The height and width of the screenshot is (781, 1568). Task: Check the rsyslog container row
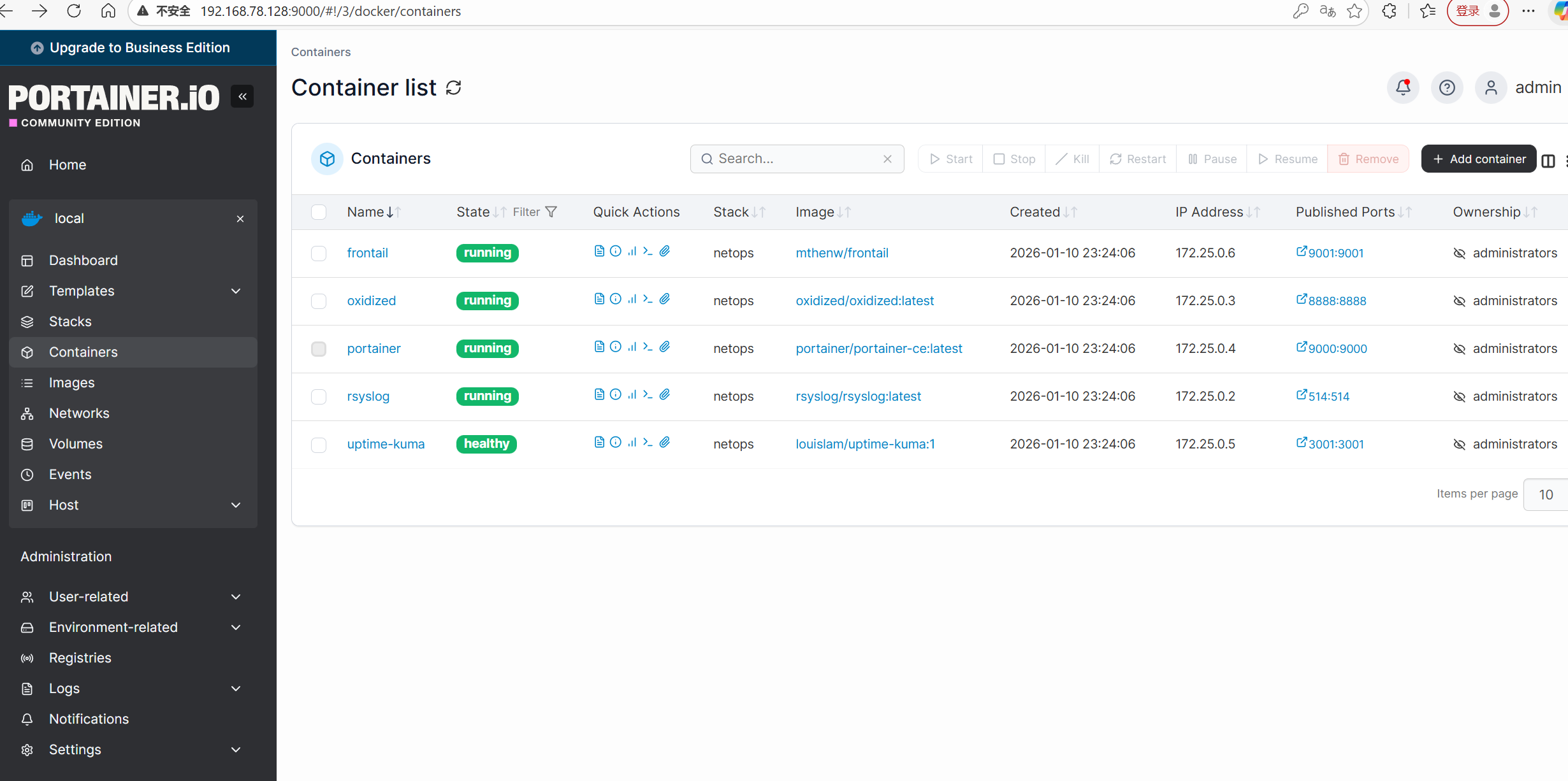[319, 397]
